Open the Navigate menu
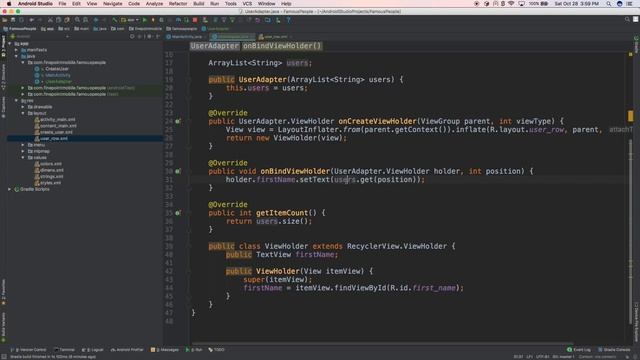This screenshot has width=640, height=360. (x=113, y=4)
